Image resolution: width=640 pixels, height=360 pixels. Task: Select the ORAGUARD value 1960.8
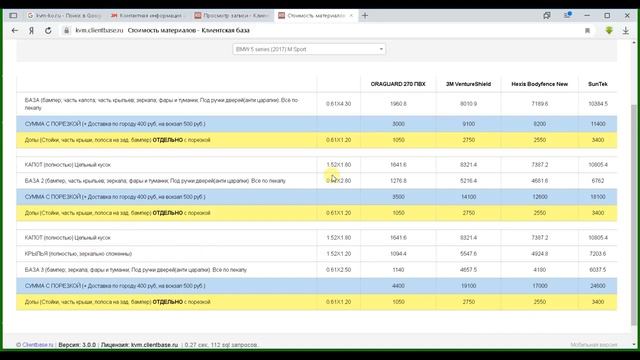point(398,104)
